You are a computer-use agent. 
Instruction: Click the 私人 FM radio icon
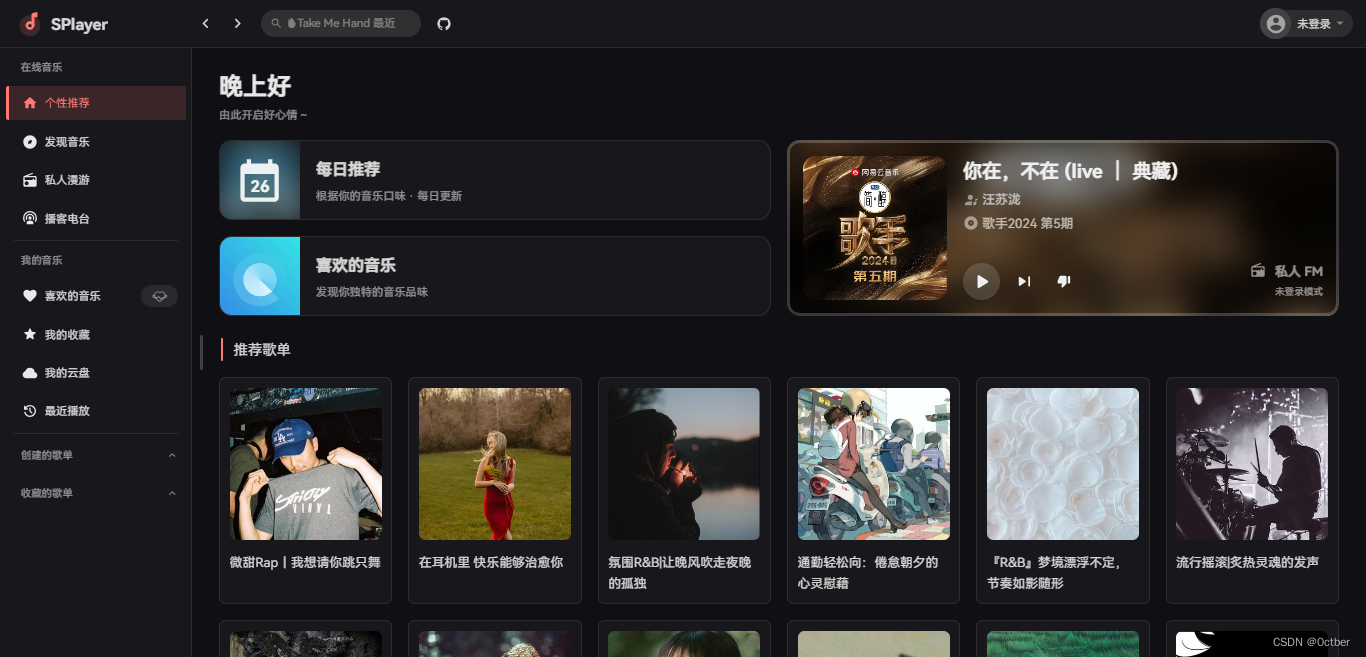click(1258, 271)
